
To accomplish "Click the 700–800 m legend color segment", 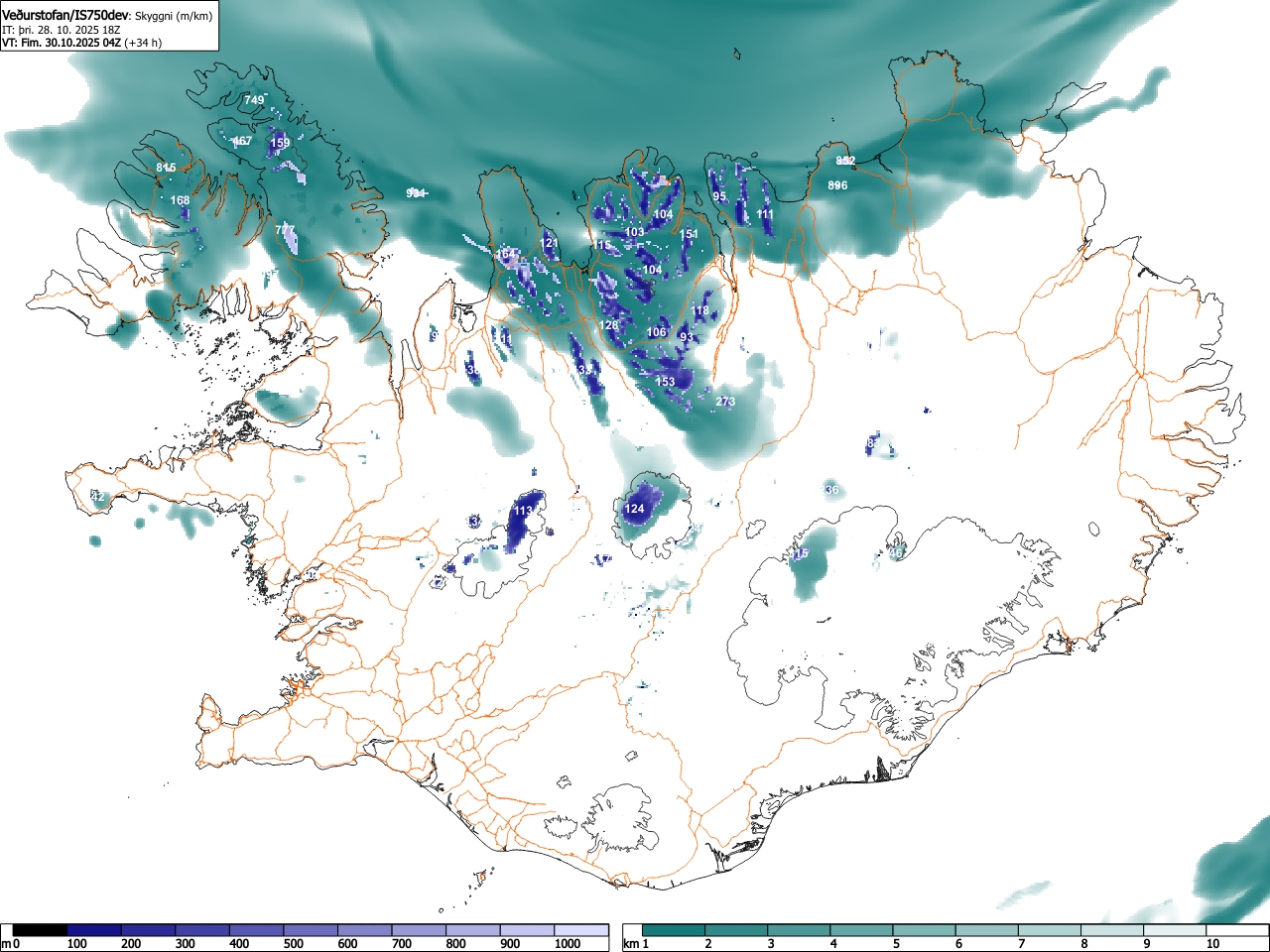I will coord(419,930).
